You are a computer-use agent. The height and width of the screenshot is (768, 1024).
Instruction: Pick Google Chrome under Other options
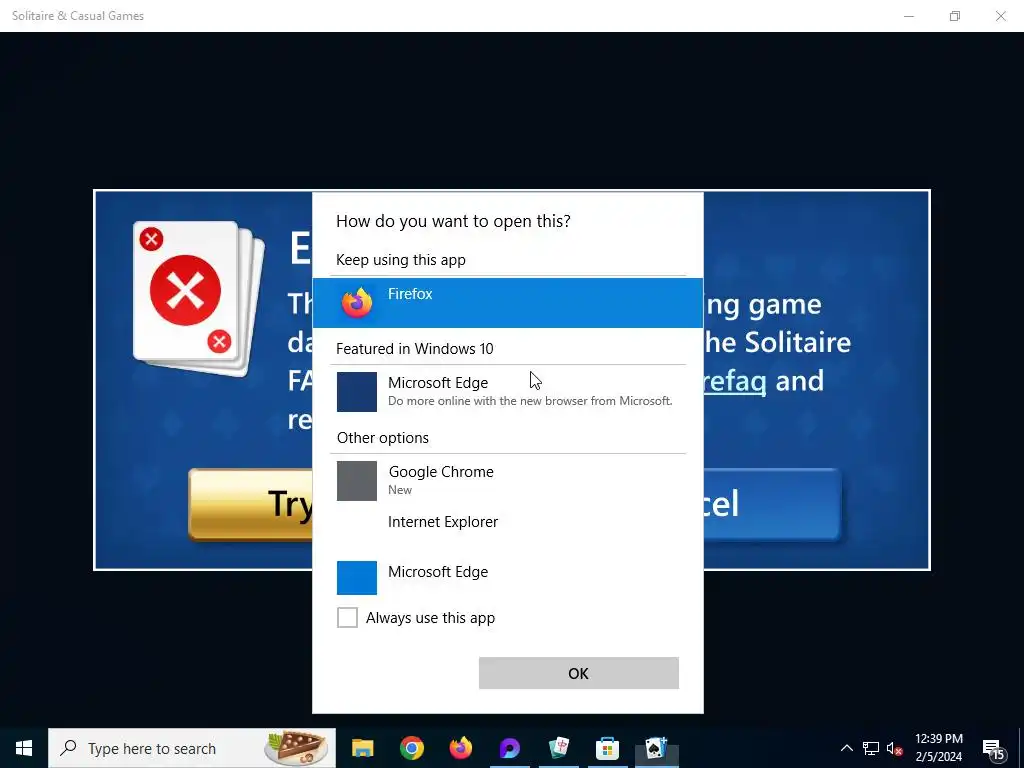click(507, 480)
